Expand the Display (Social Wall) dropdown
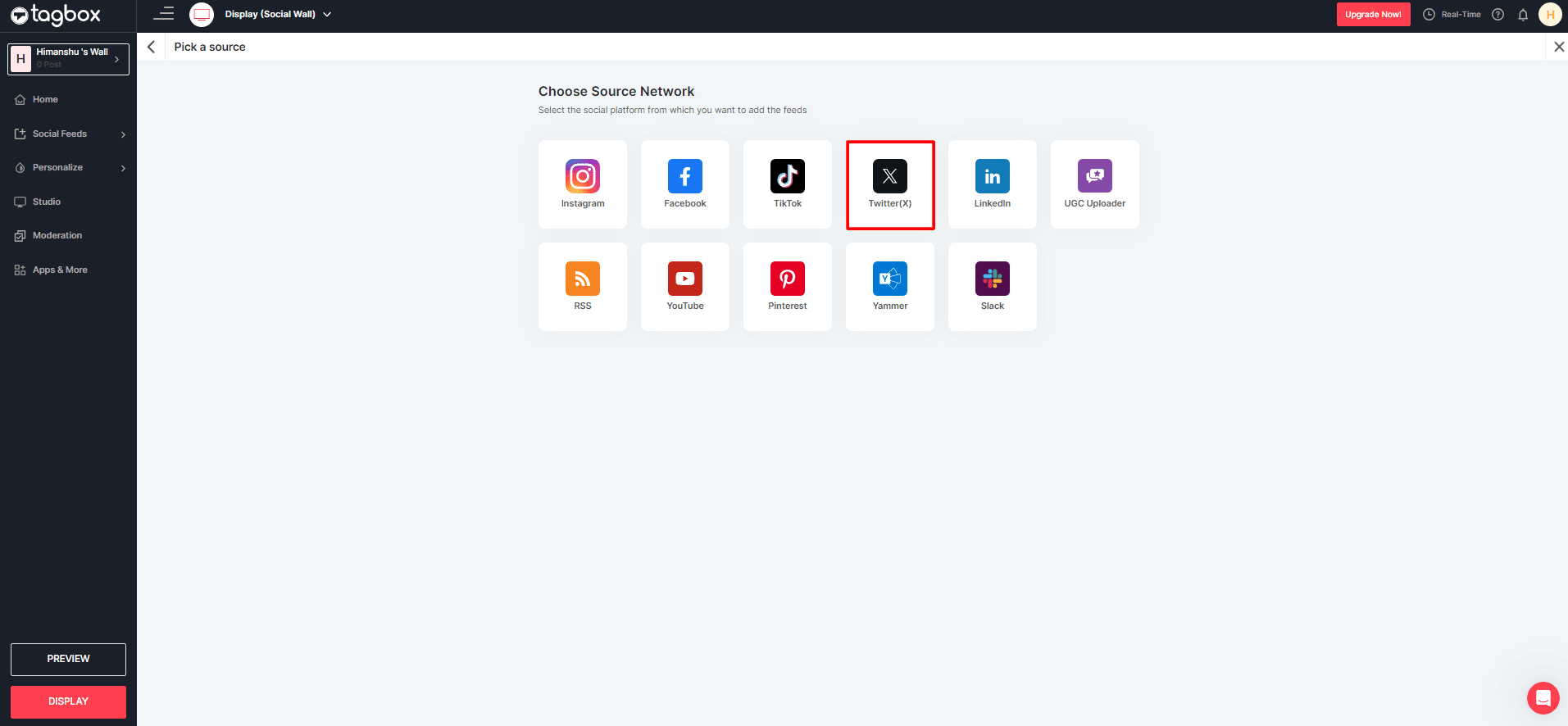Viewport: 1568px width, 726px height. coord(277,15)
